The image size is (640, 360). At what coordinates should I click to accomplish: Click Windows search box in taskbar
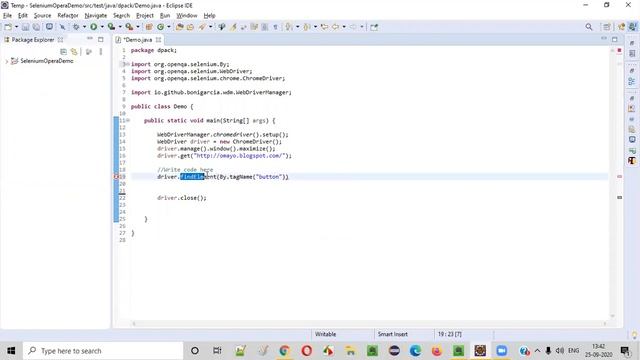[x=103, y=351]
